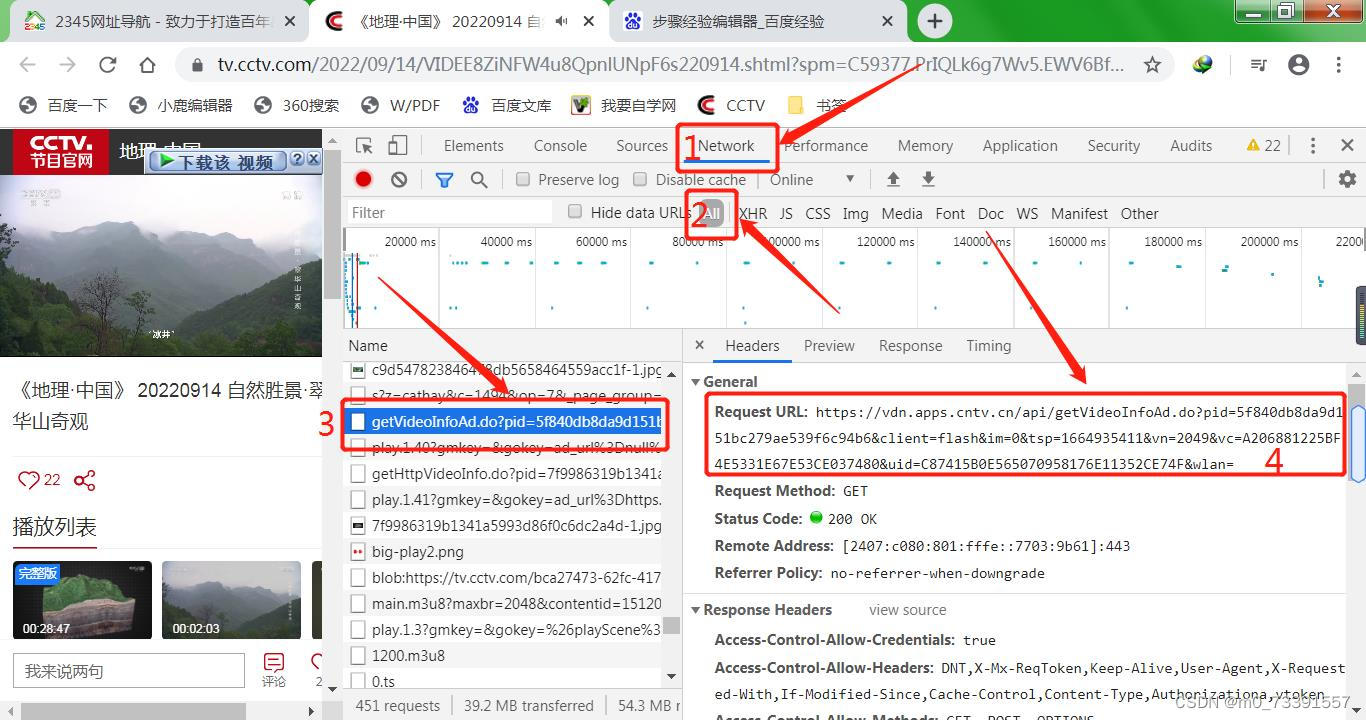Clear the network log
1366x720 pixels.
(x=399, y=180)
